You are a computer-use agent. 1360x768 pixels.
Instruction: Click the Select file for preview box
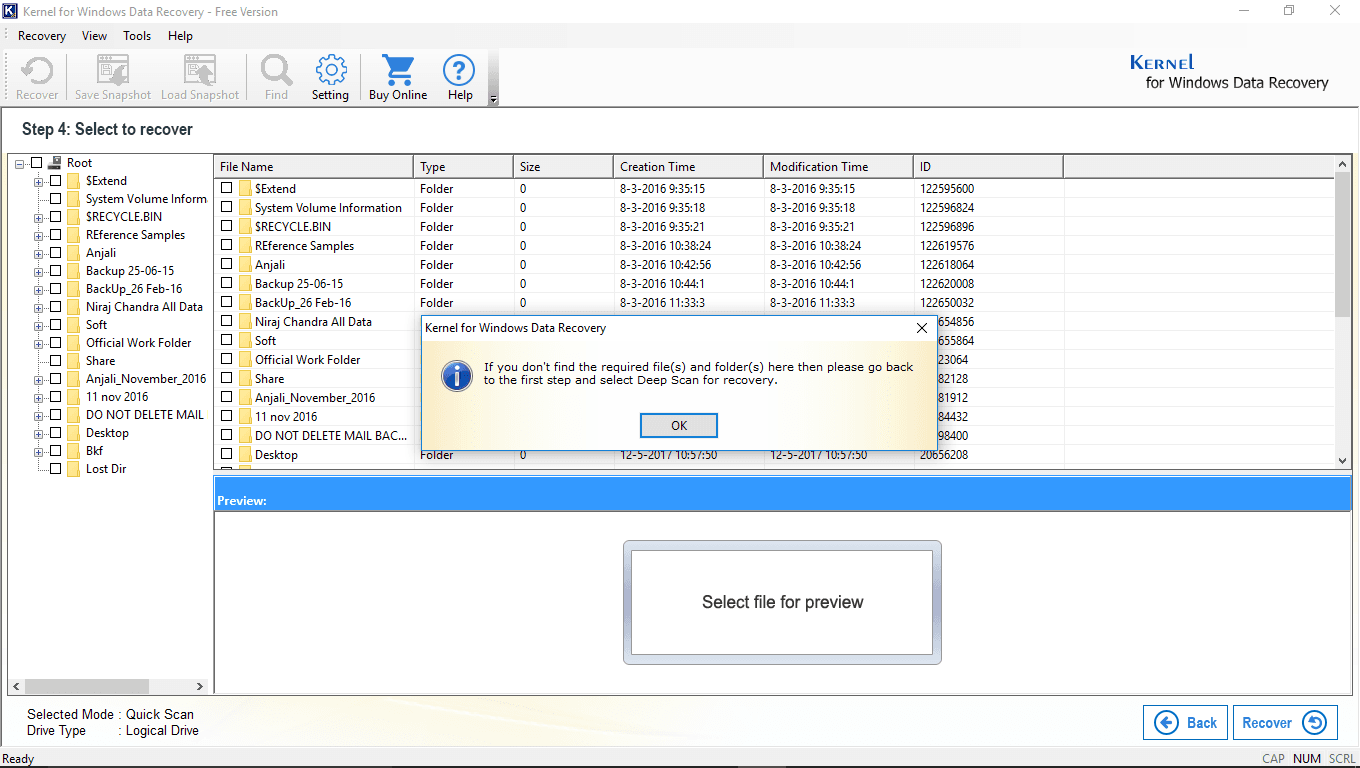coord(782,602)
